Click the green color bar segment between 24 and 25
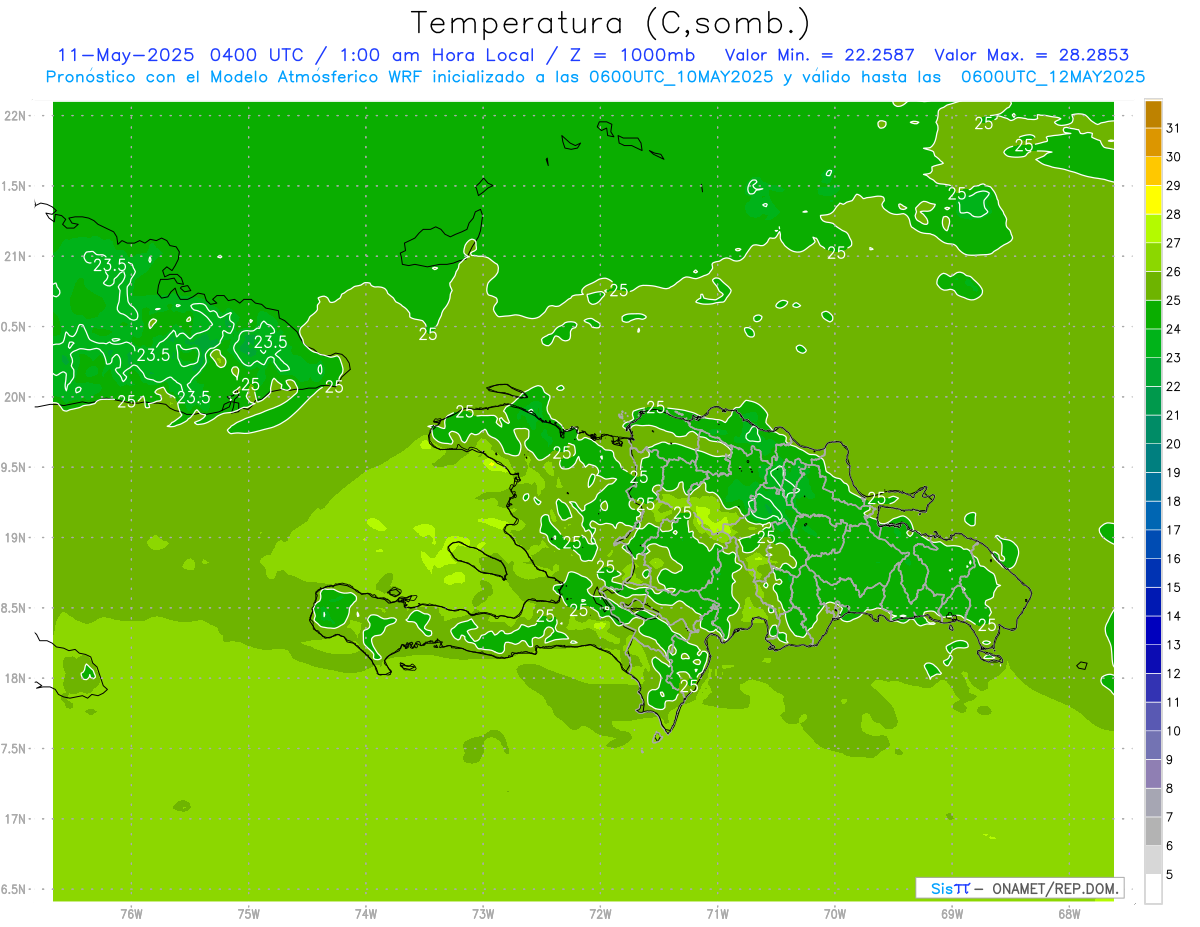 tap(1153, 315)
